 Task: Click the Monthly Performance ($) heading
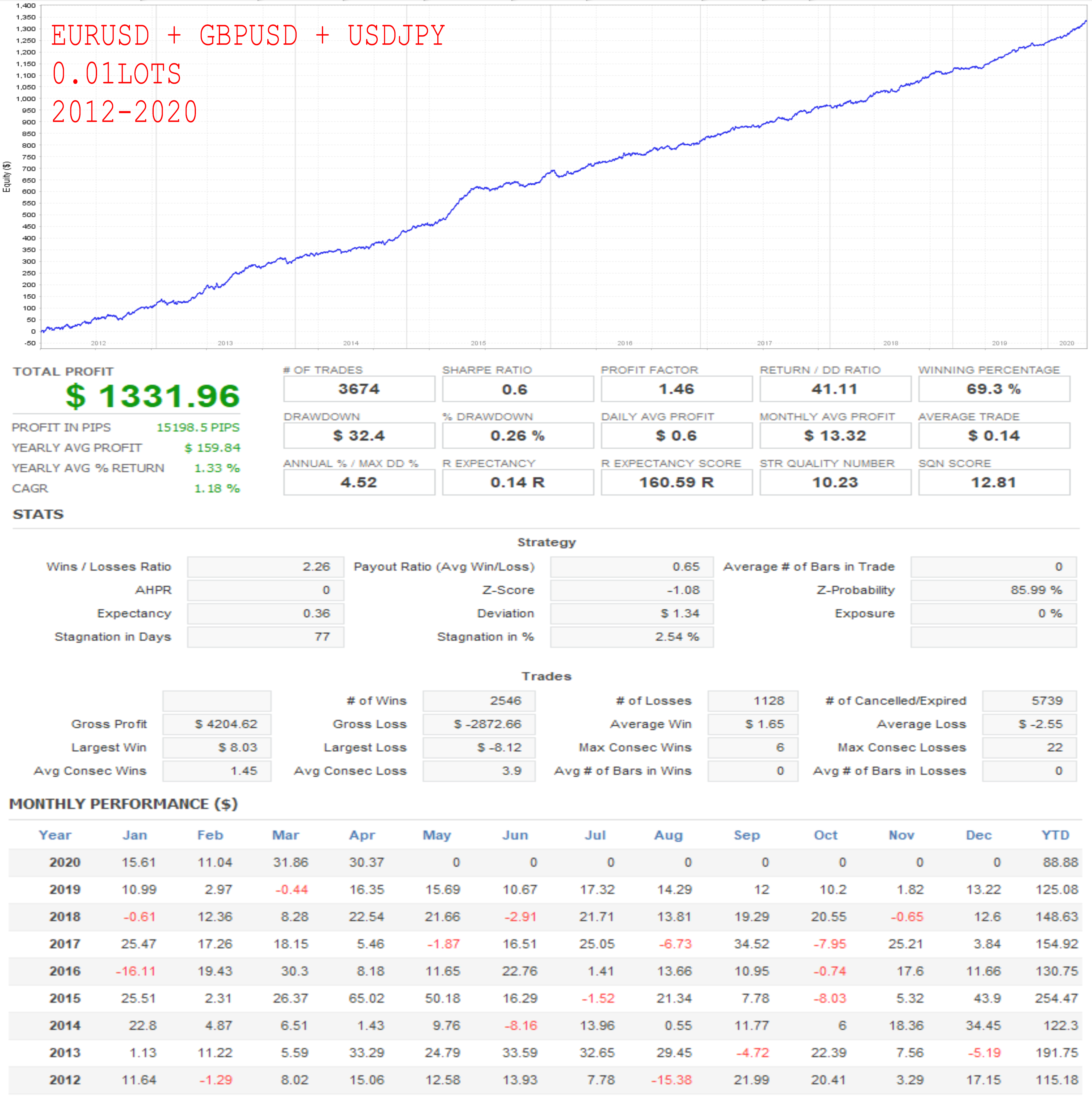[124, 804]
